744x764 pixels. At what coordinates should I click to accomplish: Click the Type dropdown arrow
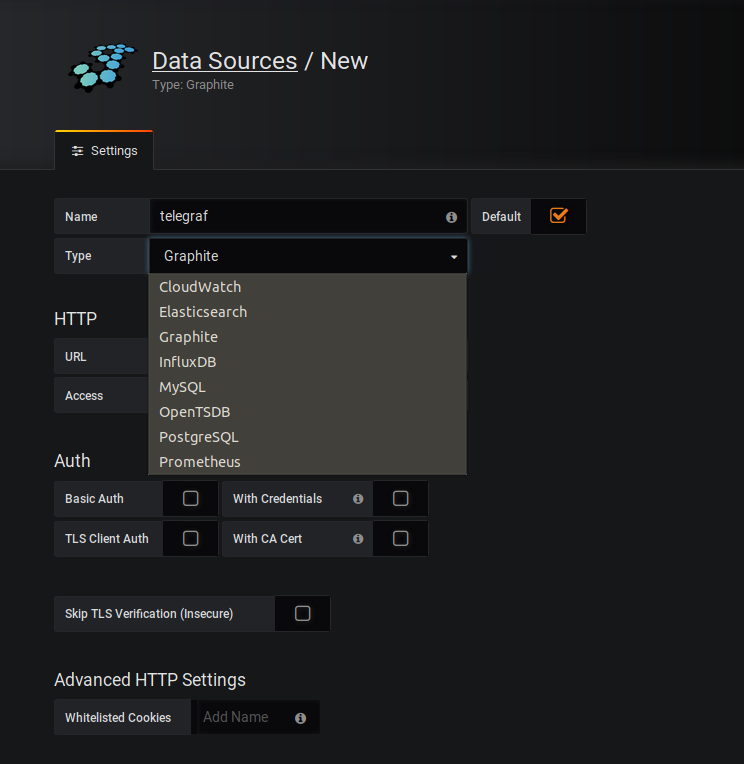click(x=454, y=257)
